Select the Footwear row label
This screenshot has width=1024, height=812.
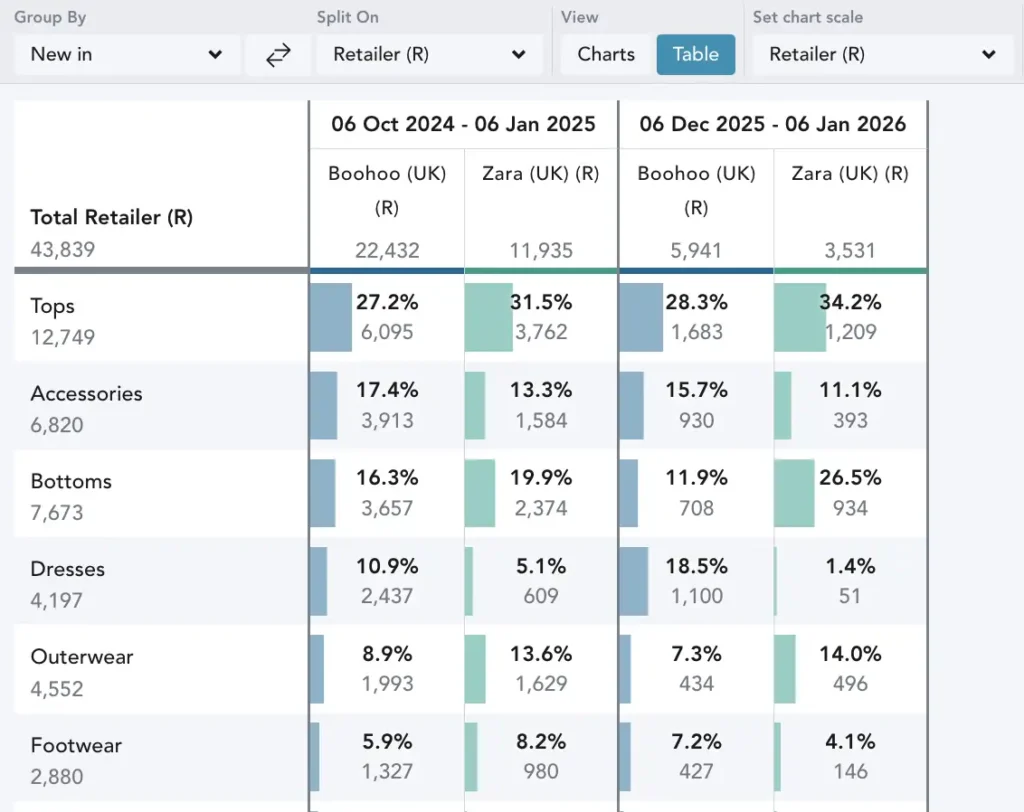click(x=76, y=745)
